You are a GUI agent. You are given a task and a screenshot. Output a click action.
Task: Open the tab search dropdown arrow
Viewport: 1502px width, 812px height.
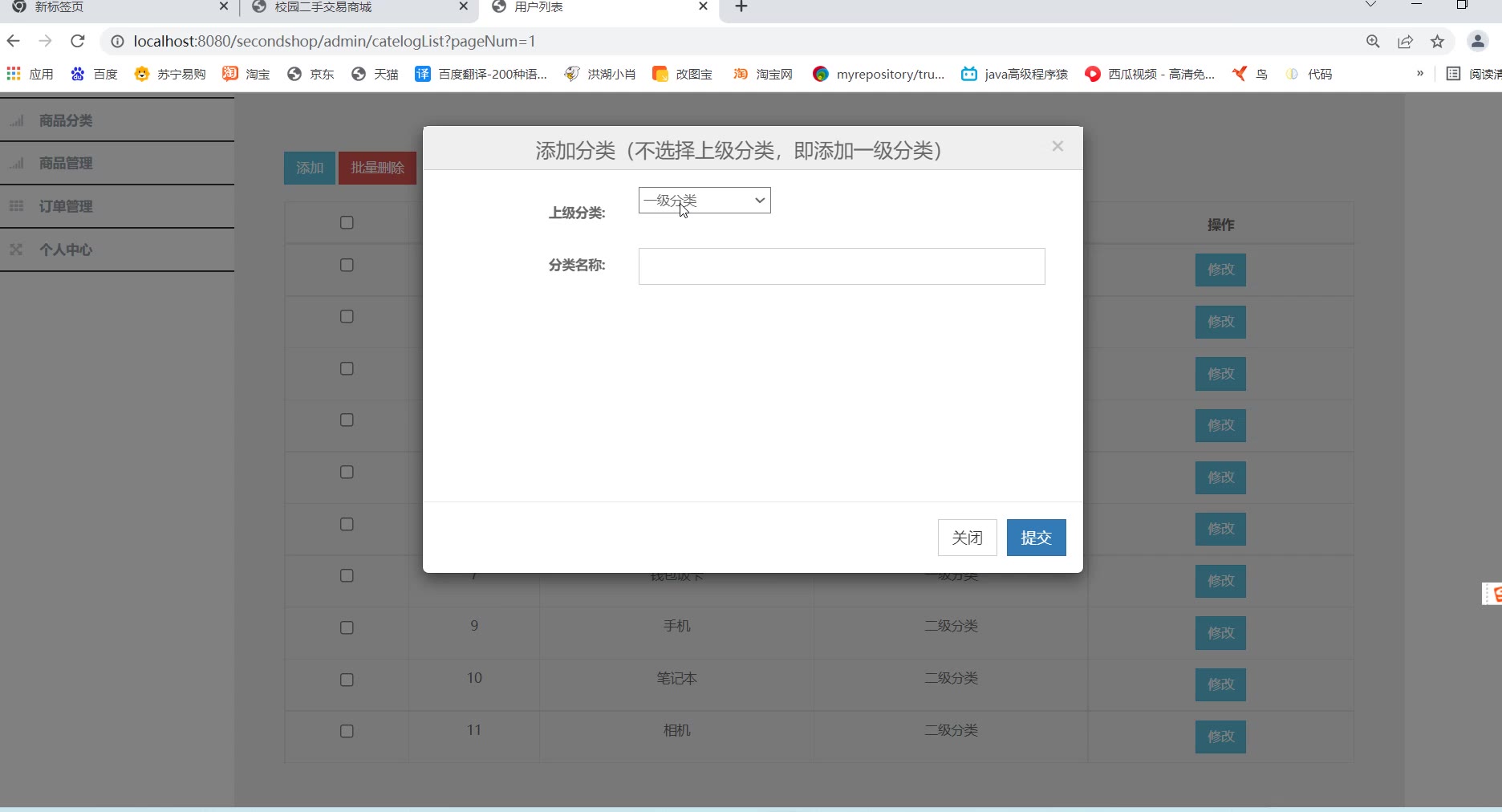pyautogui.click(x=1370, y=6)
